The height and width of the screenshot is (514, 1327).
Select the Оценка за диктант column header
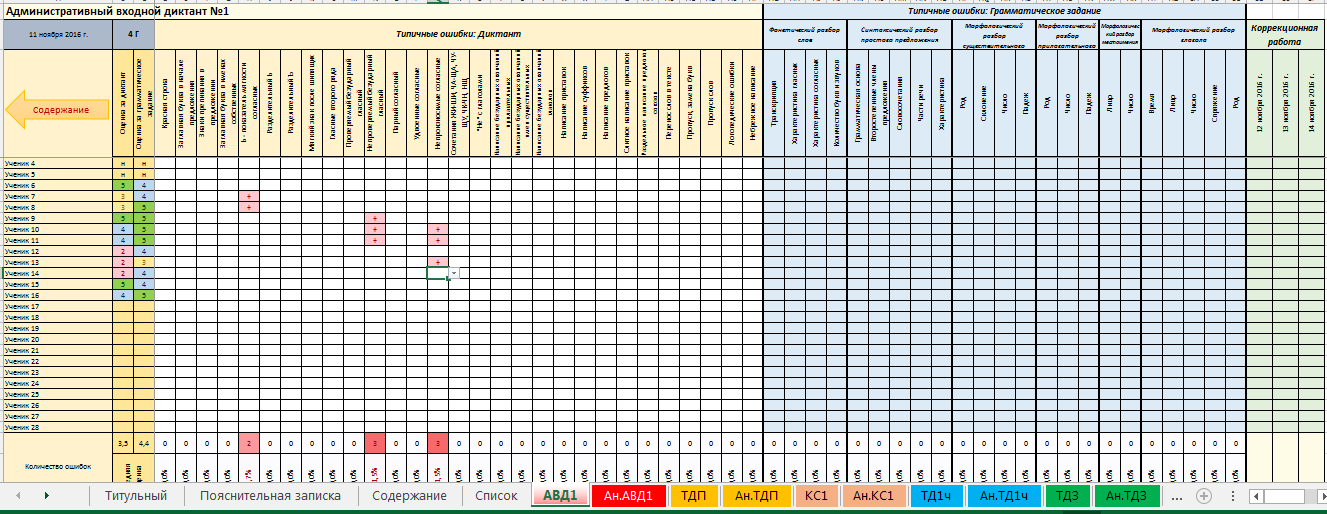click(122, 105)
